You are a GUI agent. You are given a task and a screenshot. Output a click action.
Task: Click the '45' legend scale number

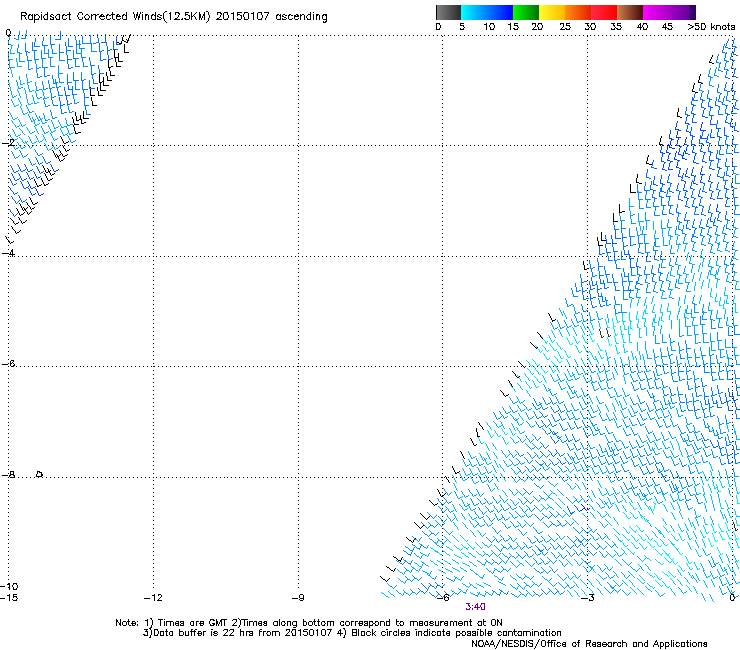[x=667, y=27]
